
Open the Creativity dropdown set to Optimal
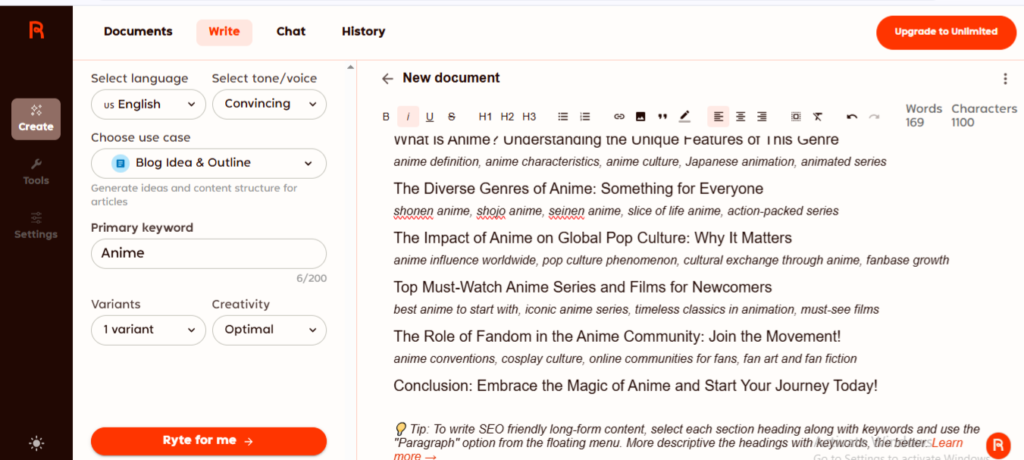tap(269, 330)
